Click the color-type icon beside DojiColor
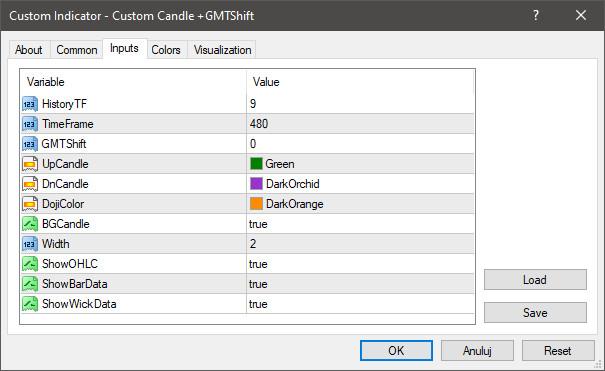The image size is (605, 371). coord(30,204)
